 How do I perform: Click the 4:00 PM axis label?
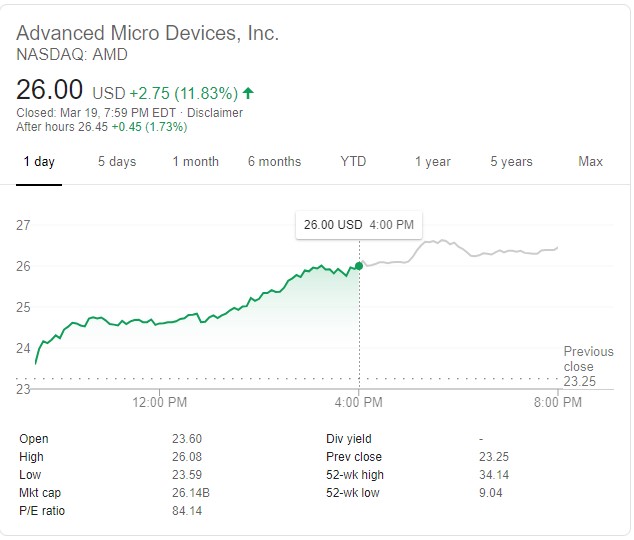(359, 402)
